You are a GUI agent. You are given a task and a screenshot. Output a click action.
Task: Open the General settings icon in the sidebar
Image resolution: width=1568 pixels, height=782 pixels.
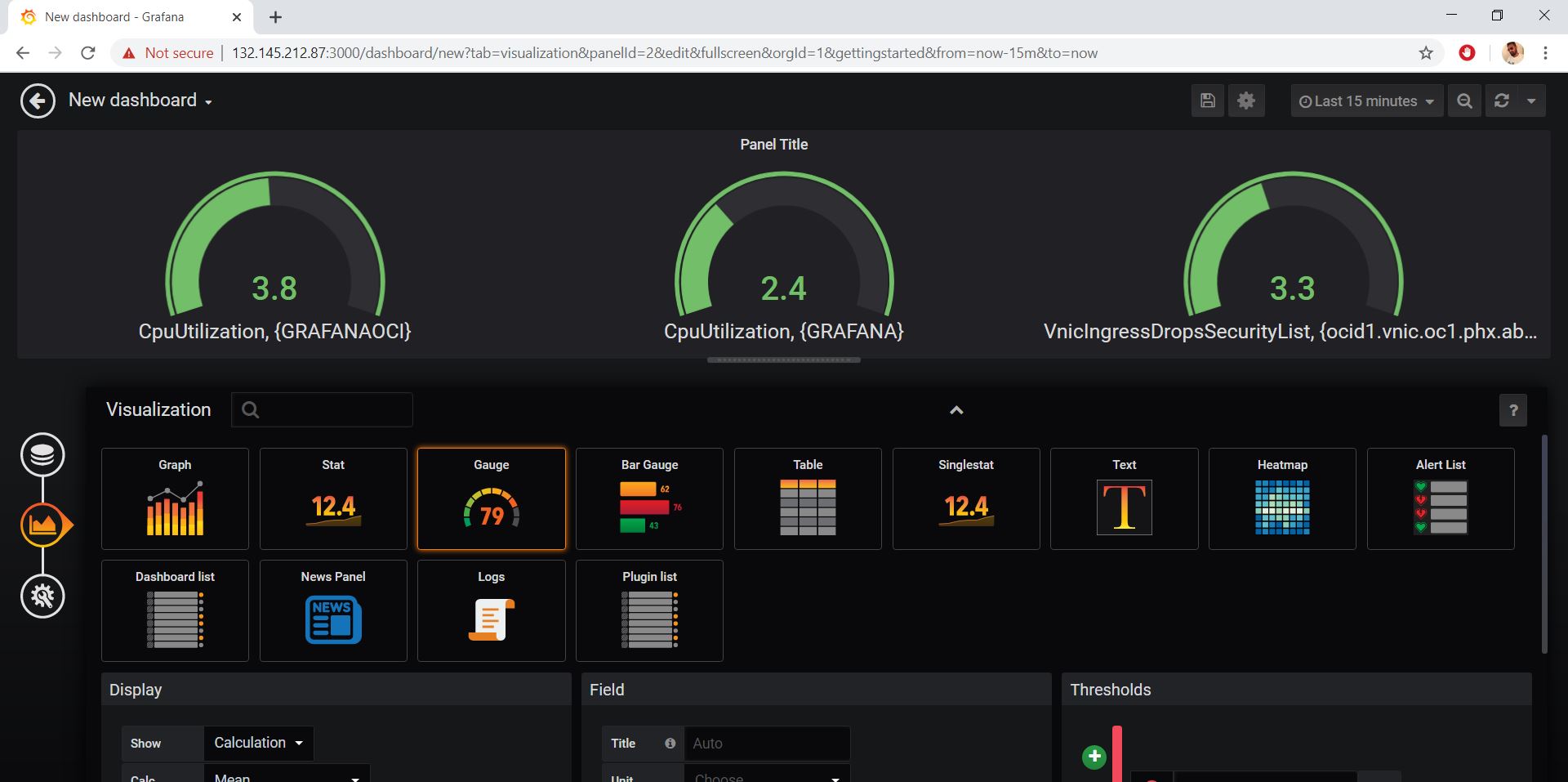tap(42, 597)
